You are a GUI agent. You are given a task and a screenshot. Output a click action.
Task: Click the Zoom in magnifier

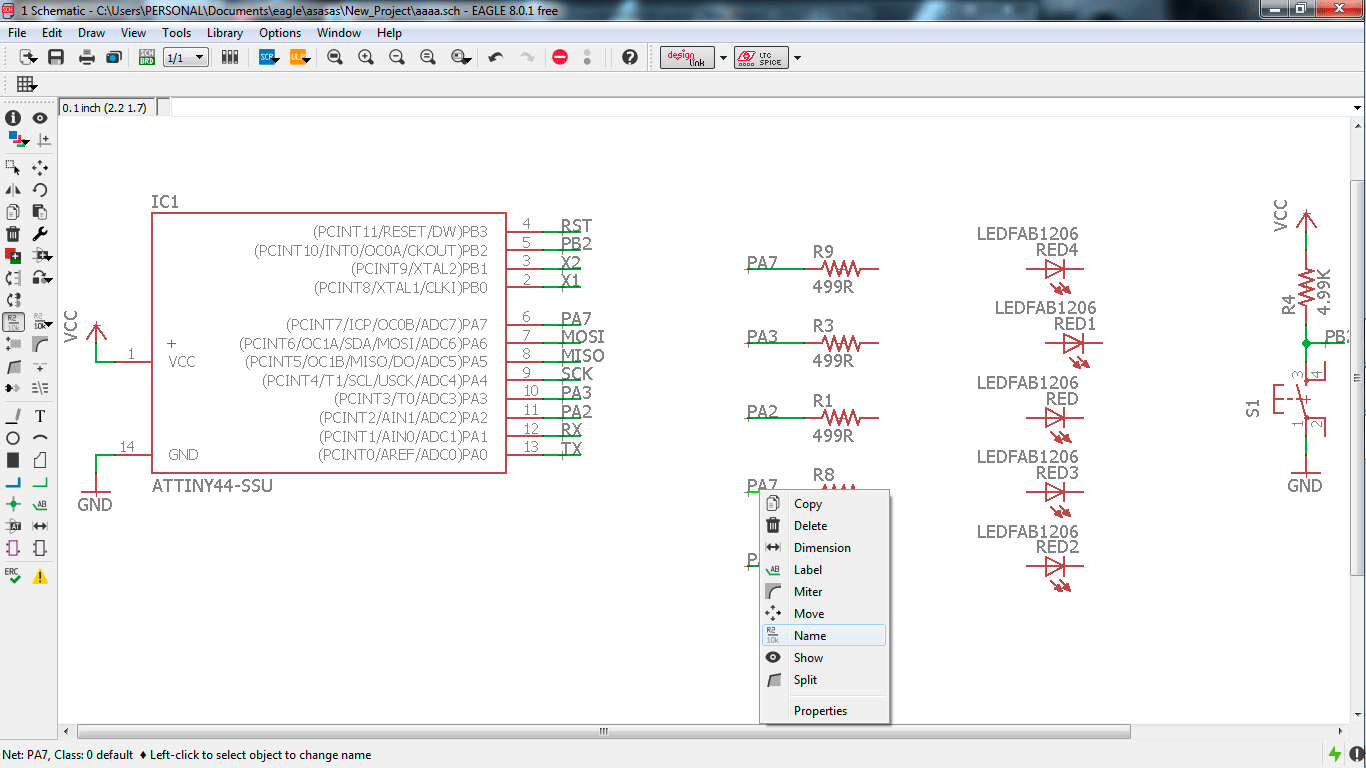point(366,57)
